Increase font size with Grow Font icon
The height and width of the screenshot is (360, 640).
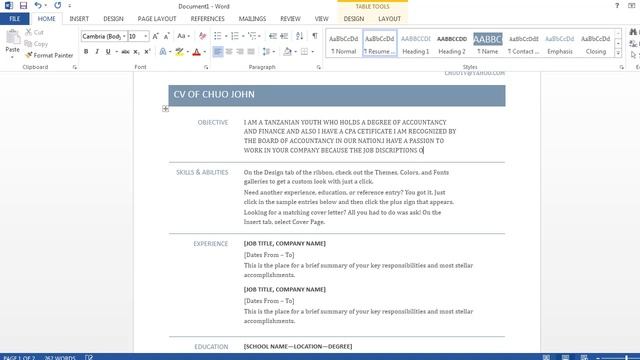(x=156, y=36)
